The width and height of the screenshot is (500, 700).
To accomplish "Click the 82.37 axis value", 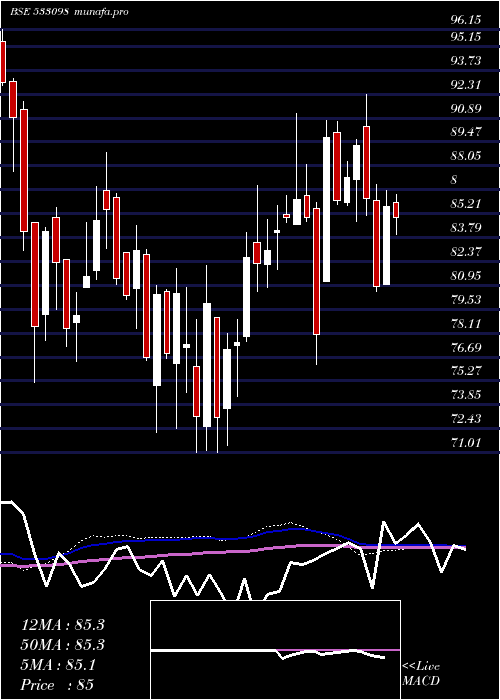I will click(x=466, y=251).
